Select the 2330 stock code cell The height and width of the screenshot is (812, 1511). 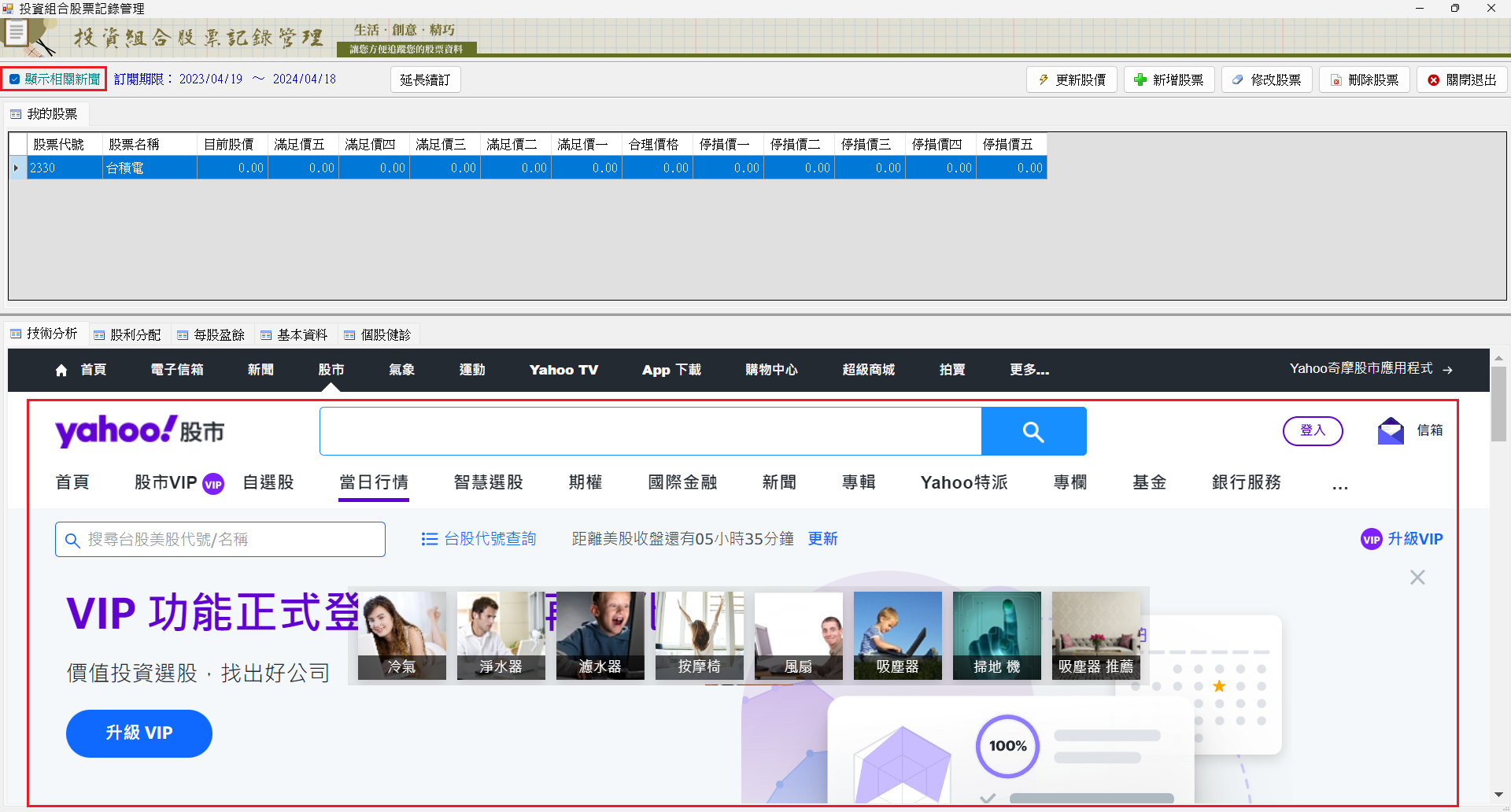click(x=65, y=168)
